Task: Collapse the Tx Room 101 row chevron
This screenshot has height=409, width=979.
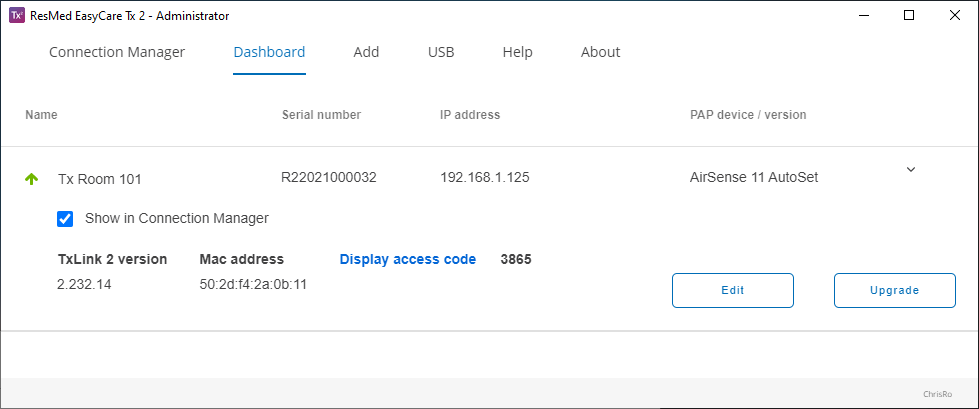Action: pyautogui.click(x=911, y=169)
